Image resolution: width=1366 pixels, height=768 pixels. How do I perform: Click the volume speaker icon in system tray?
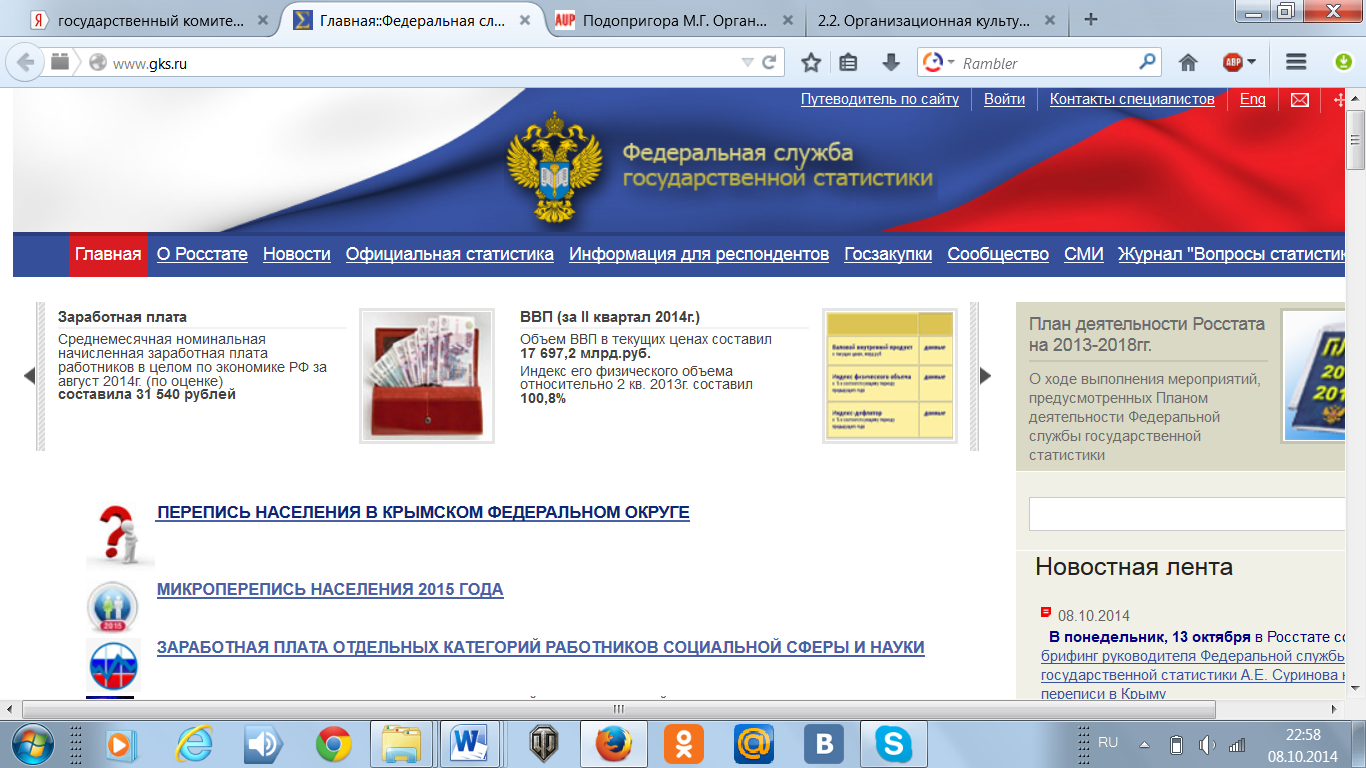(x=1207, y=744)
